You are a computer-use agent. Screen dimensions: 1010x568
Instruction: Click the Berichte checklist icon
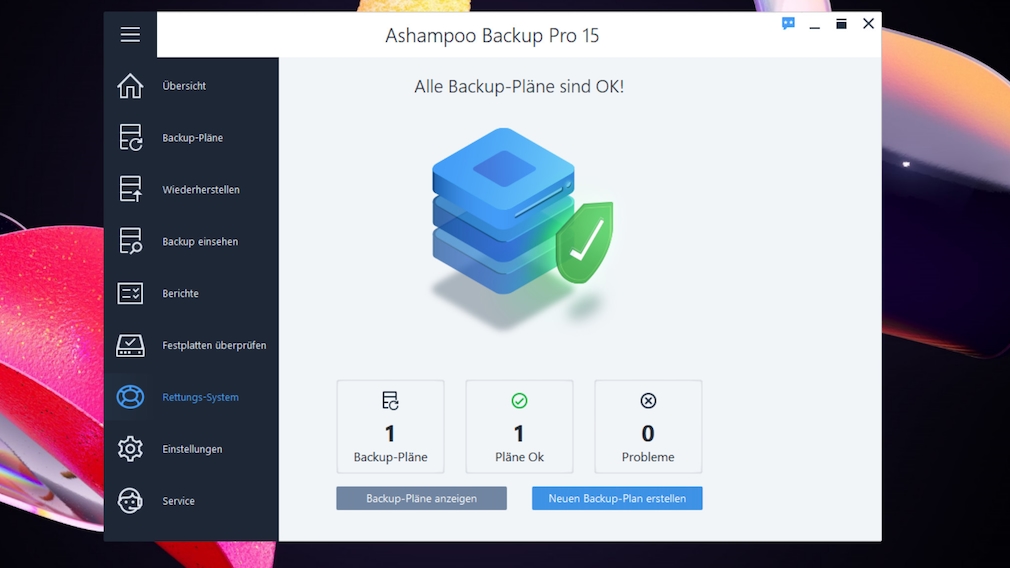pyautogui.click(x=130, y=293)
